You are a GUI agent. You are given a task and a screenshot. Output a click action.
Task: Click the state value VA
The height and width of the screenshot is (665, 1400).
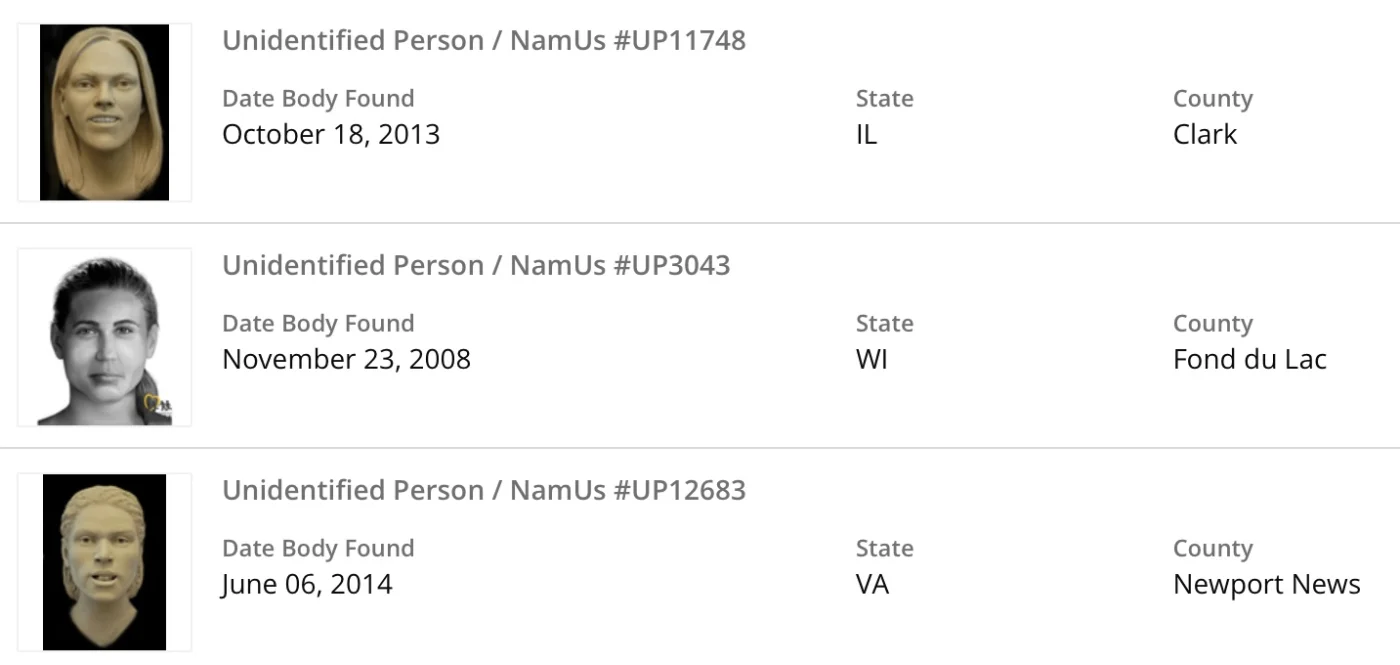point(872,584)
